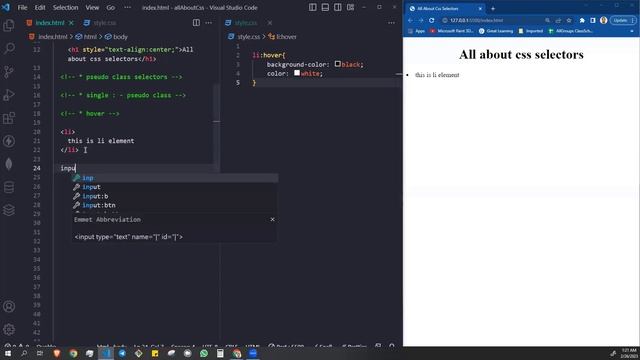This screenshot has width=640, height=360.
Task: Open the Accounts icon in activity bar
Action: 9,307
